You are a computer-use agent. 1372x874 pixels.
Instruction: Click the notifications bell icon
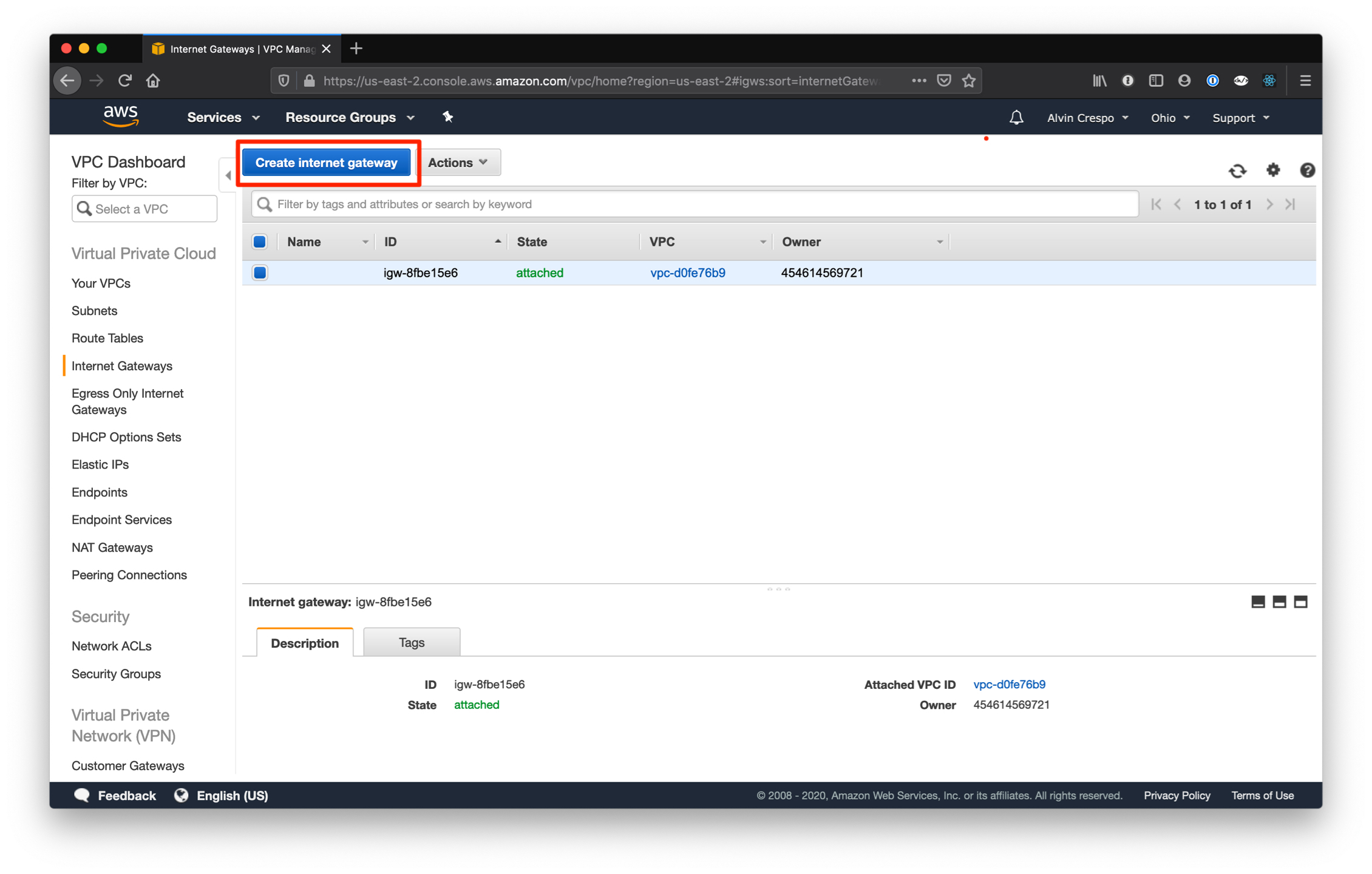[1017, 117]
